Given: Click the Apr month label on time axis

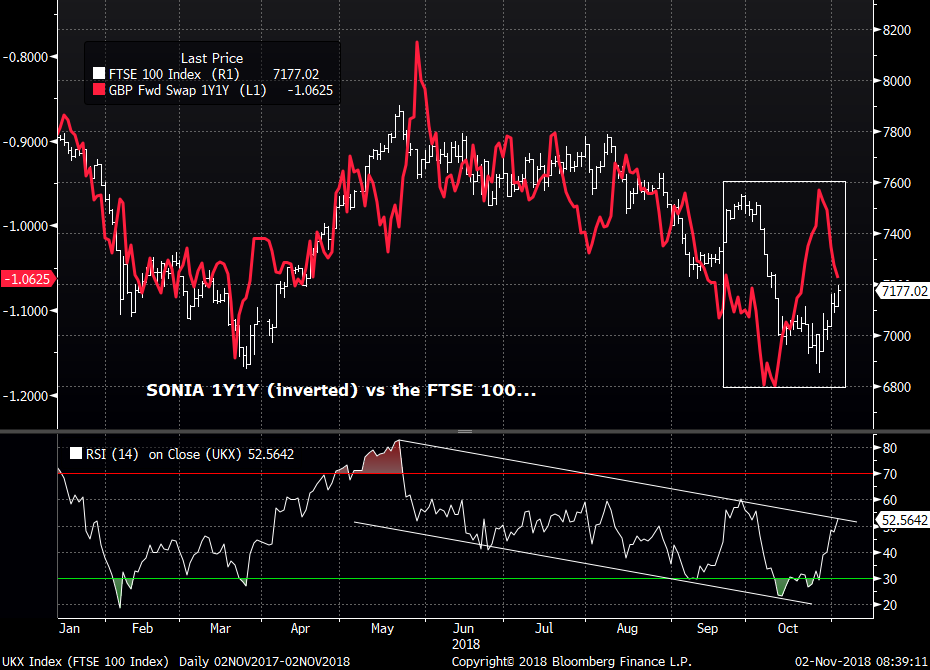Looking at the screenshot, I should (x=300, y=628).
